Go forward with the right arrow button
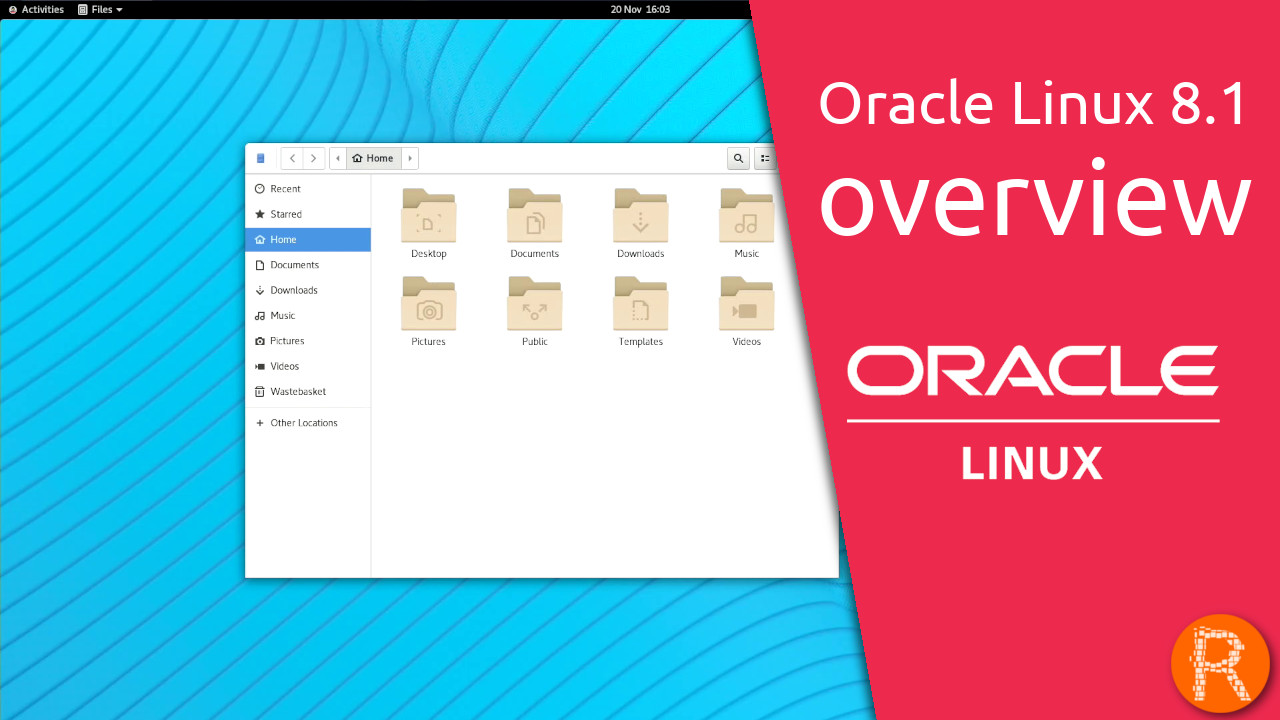This screenshot has width=1280, height=720. point(314,158)
